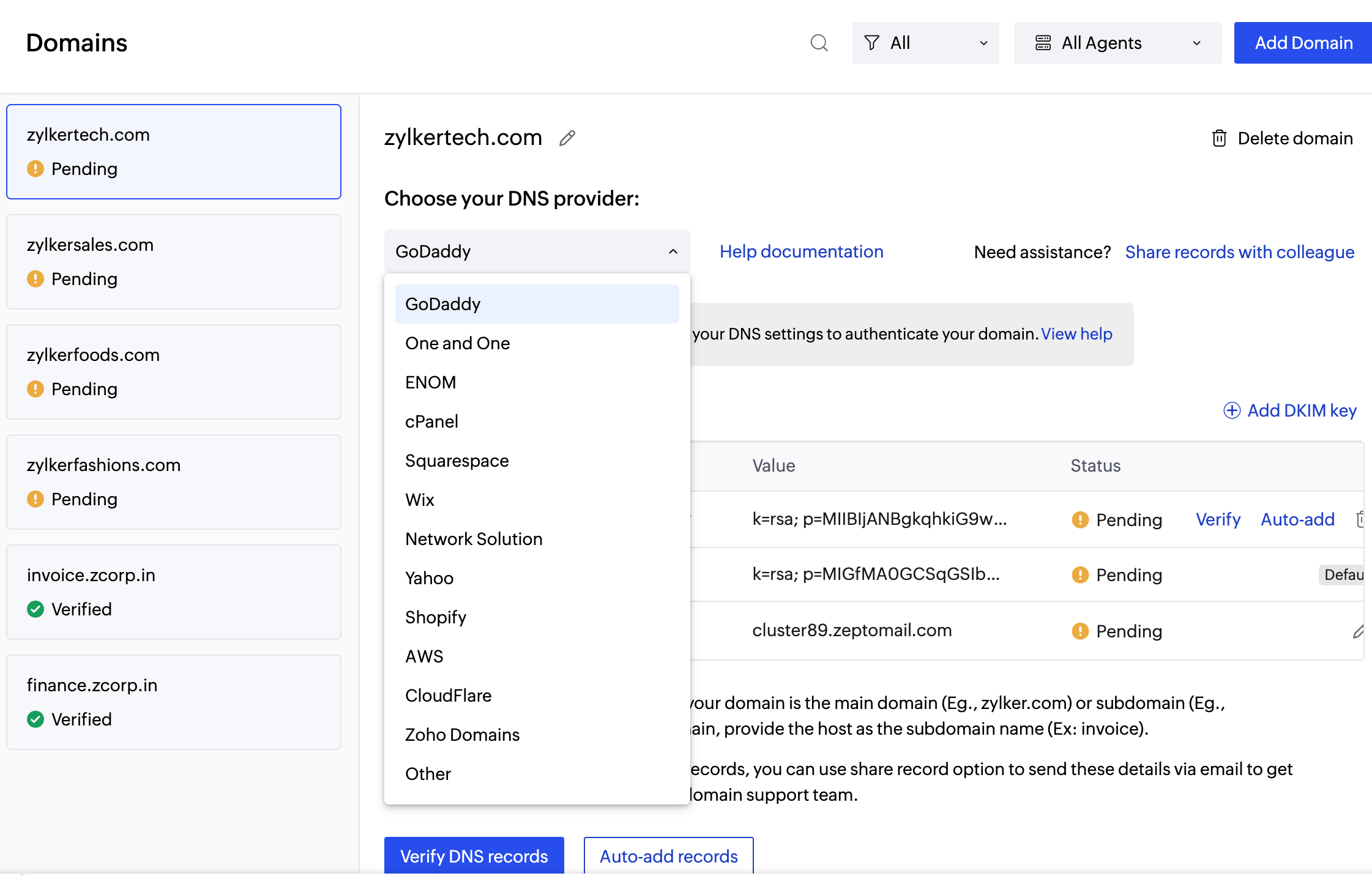1372x876 pixels.
Task: Click the funnel filter icon
Action: coord(871,43)
